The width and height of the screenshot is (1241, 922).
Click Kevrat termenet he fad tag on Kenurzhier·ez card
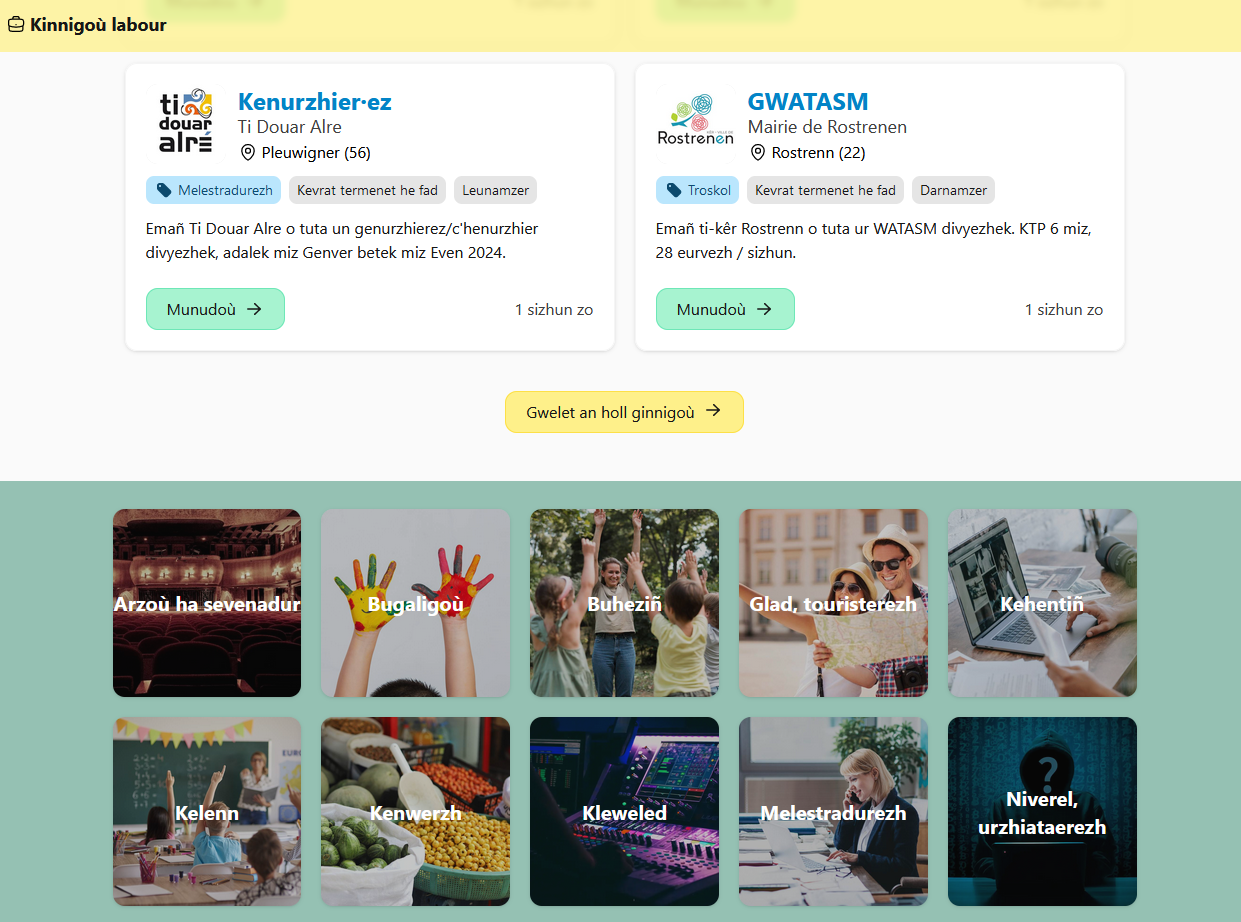(367, 190)
